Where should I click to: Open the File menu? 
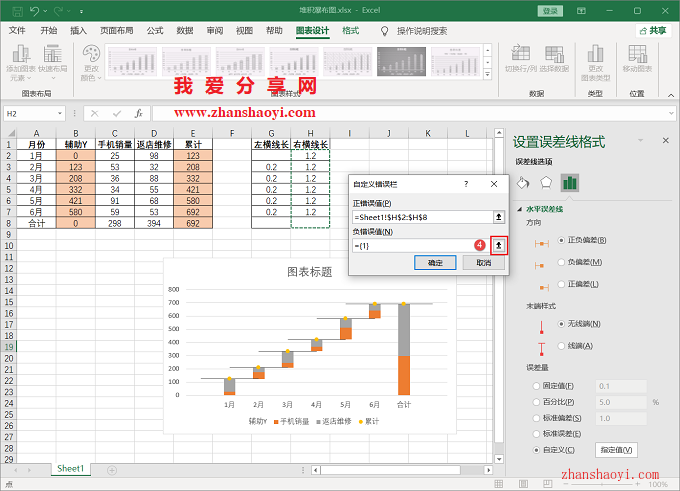point(17,30)
